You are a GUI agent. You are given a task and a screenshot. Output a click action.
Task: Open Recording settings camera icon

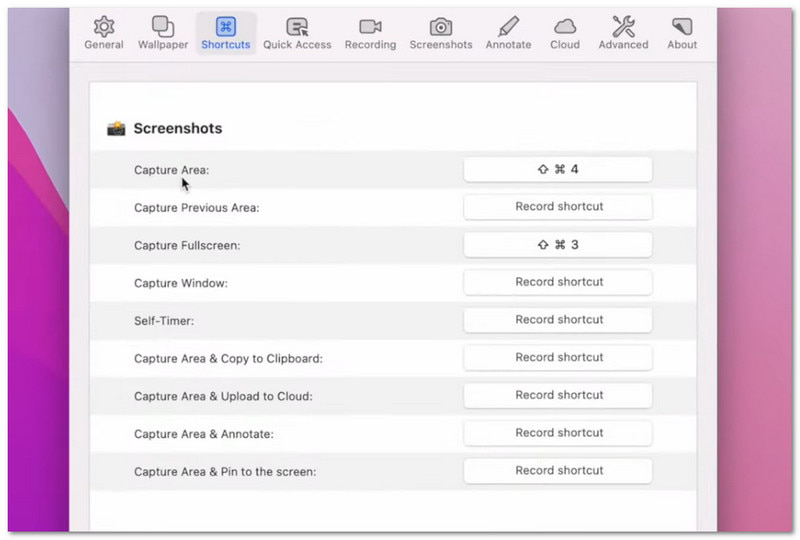click(x=370, y=27)
